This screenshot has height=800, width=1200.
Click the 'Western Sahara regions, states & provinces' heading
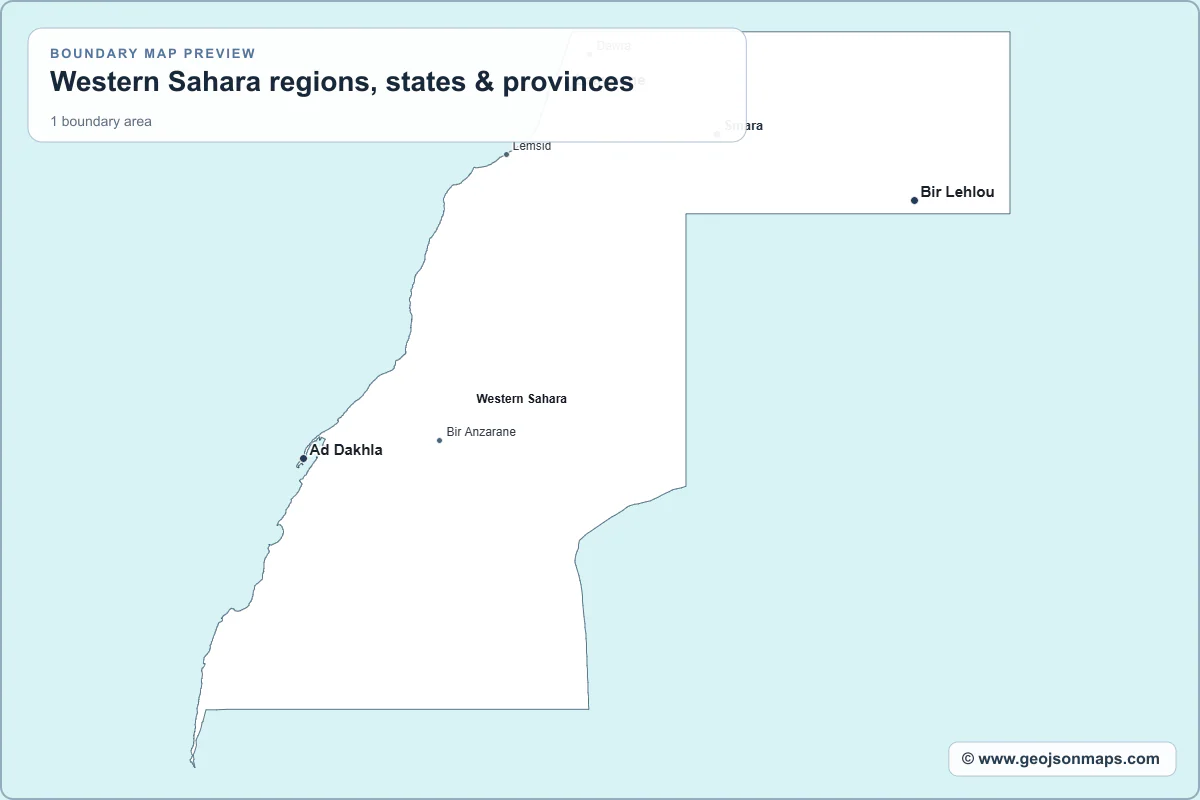(x=342, y=82)
